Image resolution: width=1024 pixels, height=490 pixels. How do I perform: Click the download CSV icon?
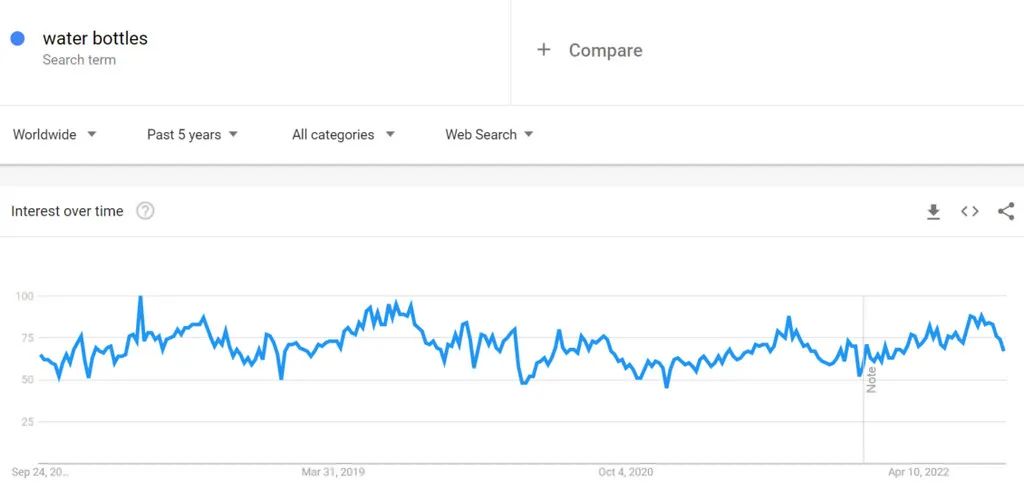click(x=933, y=211)
